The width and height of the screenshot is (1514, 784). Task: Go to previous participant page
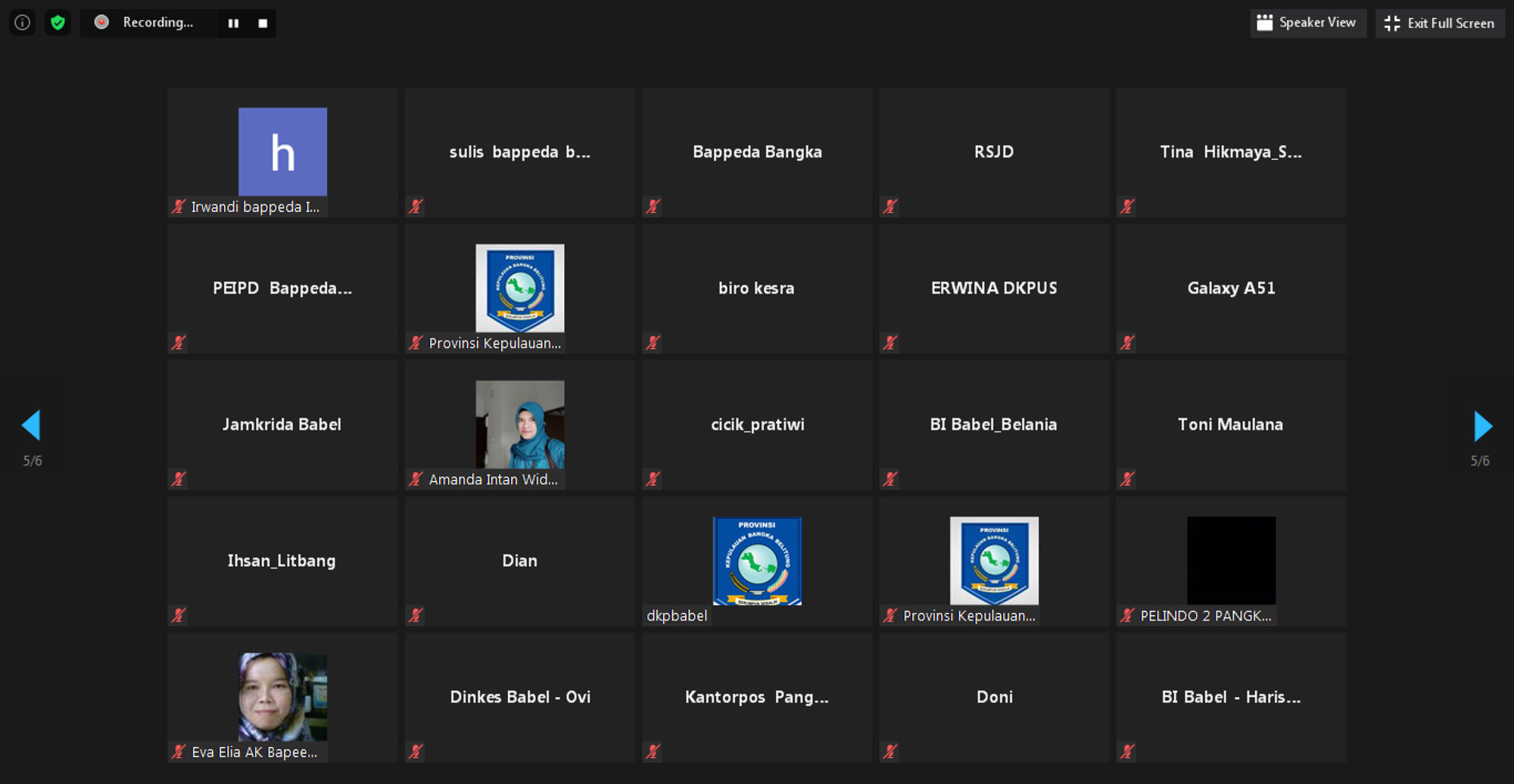coord(31,426)
